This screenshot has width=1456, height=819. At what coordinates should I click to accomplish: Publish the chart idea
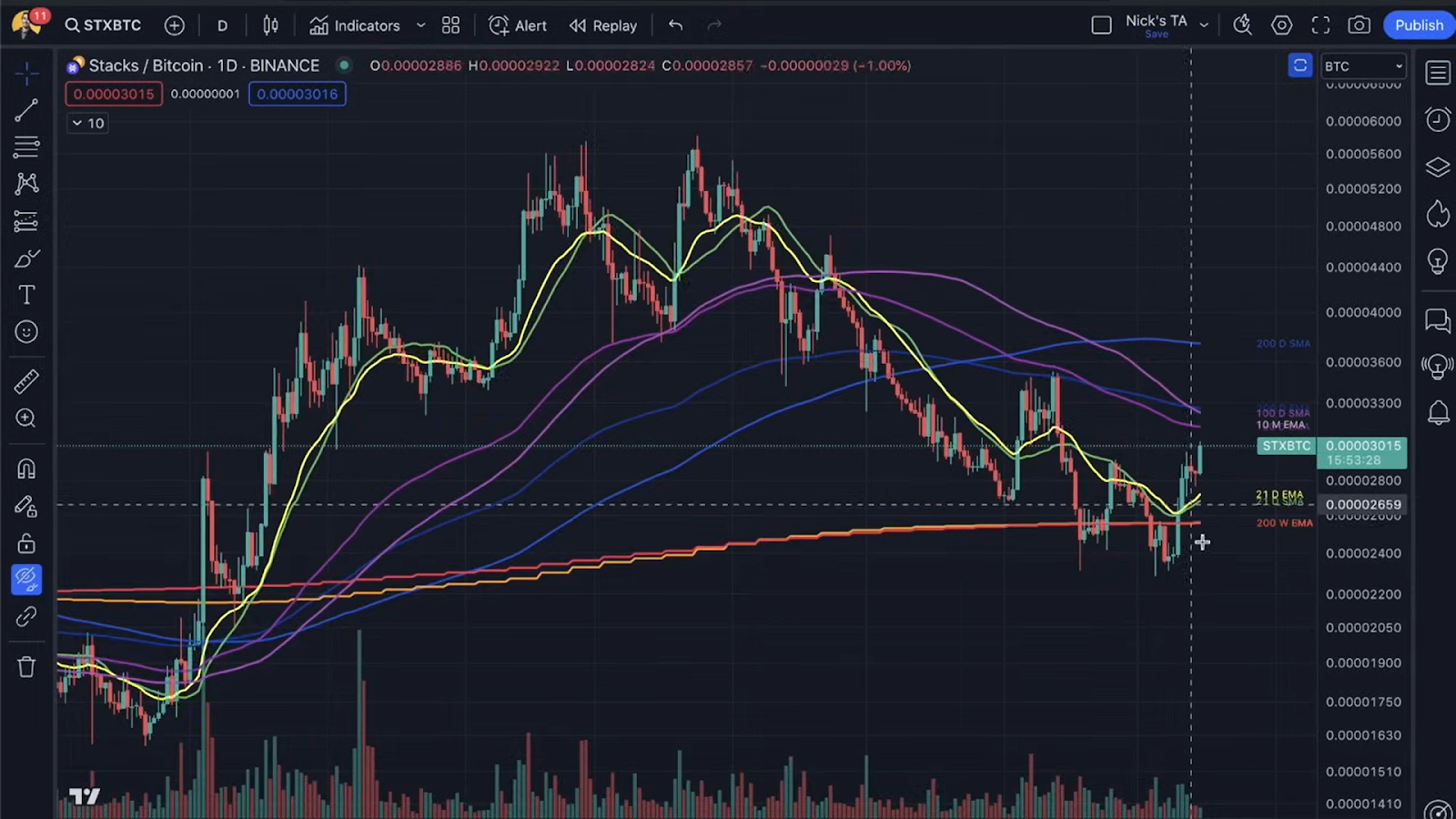tap(1419, 25)
